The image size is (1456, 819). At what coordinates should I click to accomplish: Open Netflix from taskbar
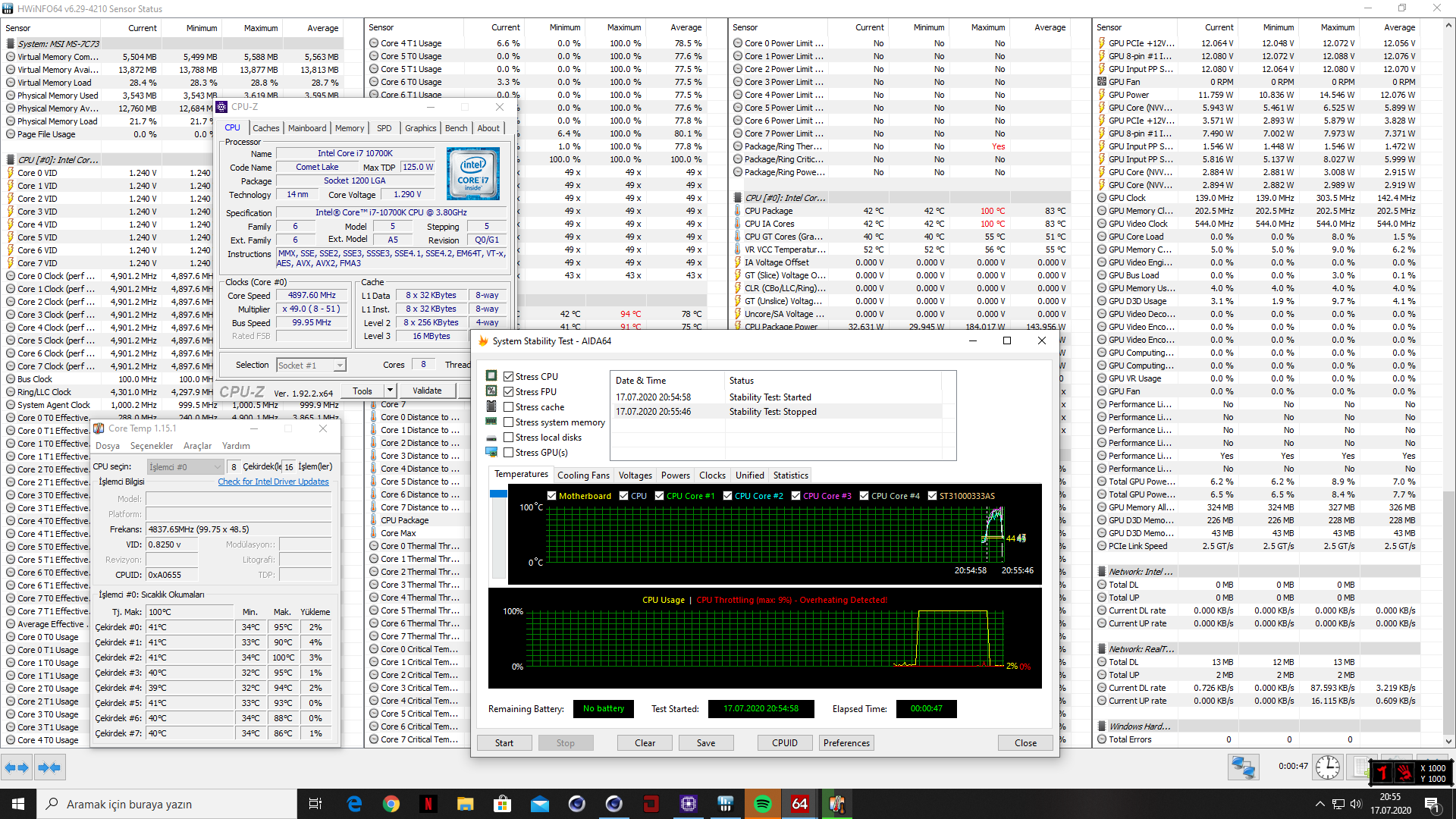[x=428, y=804]
